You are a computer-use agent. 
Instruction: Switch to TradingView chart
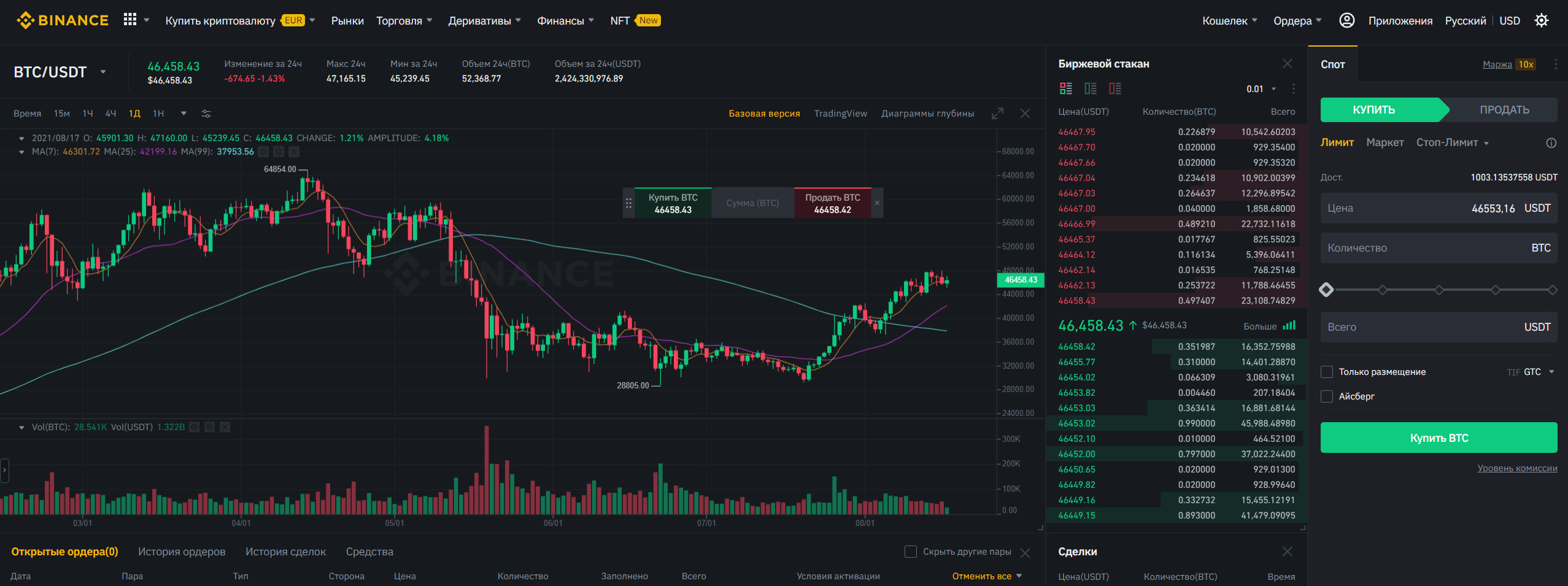pos(840,114)
